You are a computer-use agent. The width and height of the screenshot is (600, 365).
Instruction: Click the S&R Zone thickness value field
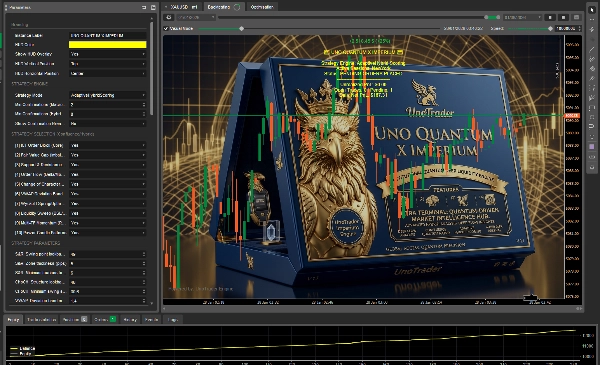(x=108, y=264)
